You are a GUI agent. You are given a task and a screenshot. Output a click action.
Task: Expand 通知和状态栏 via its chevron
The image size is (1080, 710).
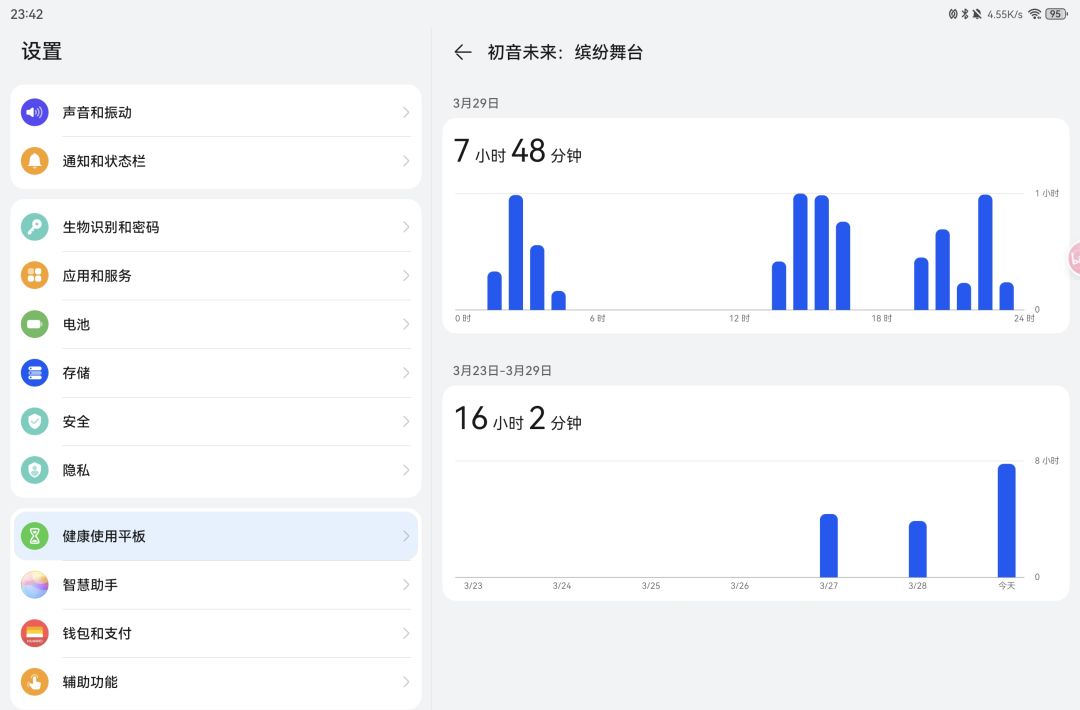(406, 161)
